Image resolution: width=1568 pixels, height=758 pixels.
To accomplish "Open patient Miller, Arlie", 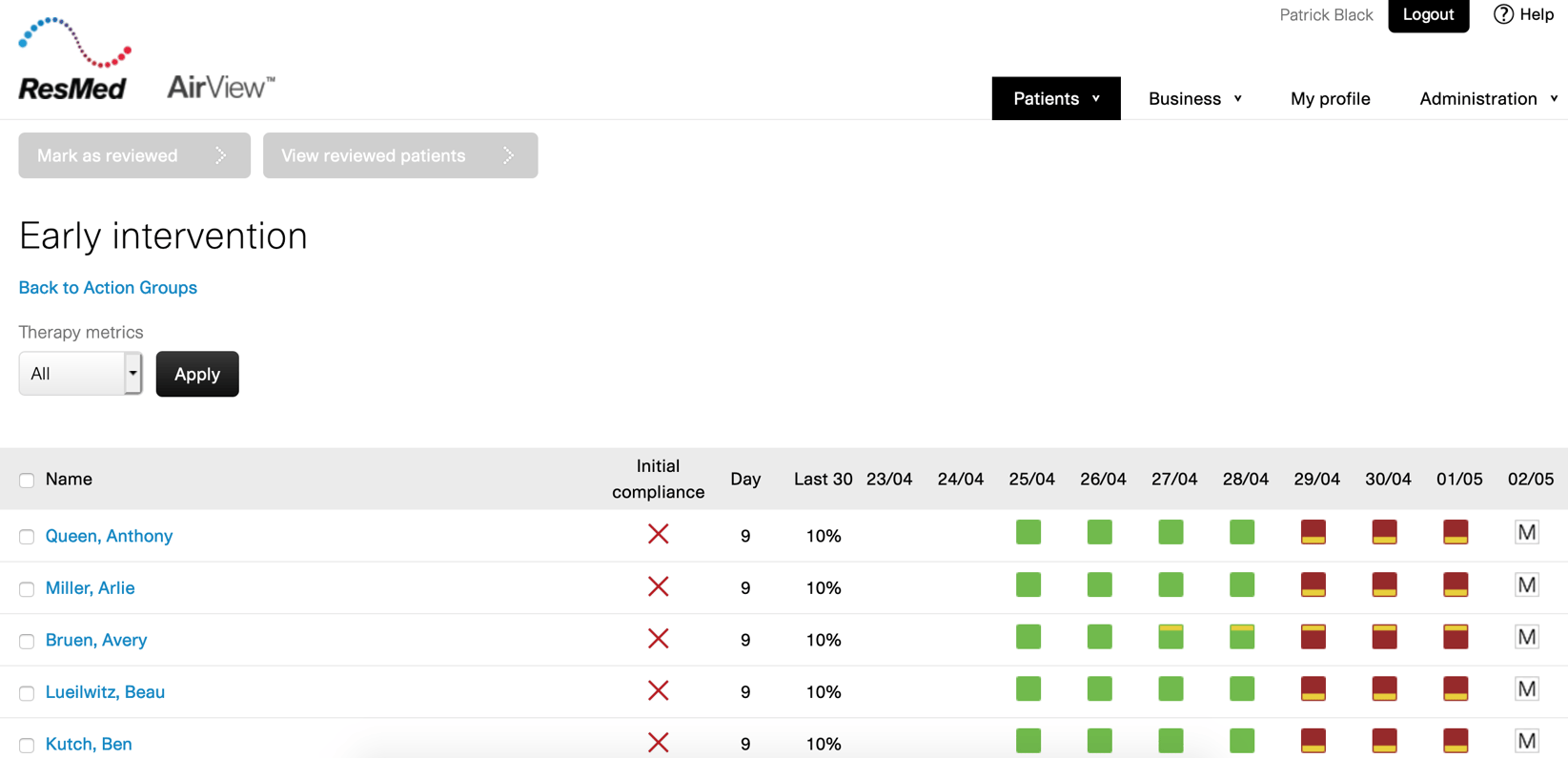I will tap(91, 588).
